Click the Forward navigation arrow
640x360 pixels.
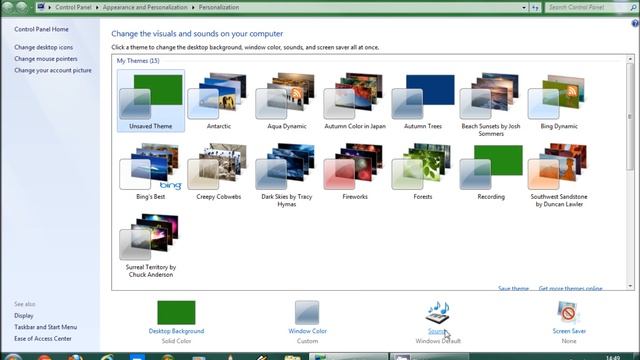click(21, 7)
